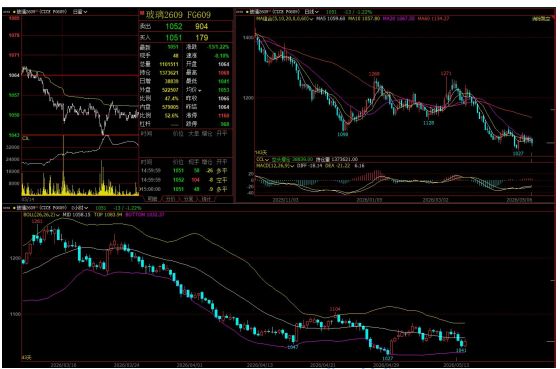Viewport: 560px width, 369px height.
Task: Switch to the 统计 tab below the trade list
Action: tap(207, 199)
